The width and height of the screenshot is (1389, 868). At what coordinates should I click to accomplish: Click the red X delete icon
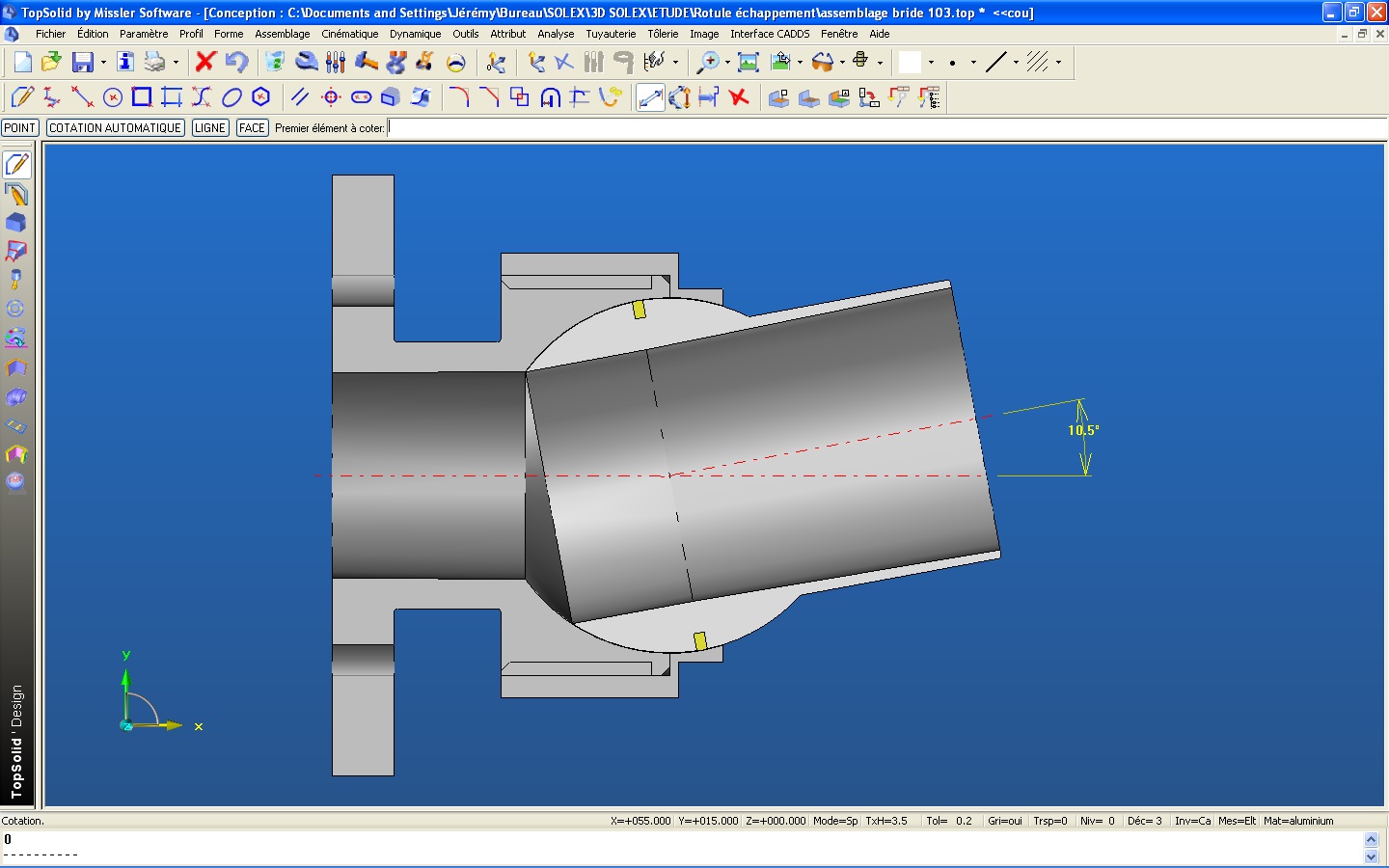(205, 63)
